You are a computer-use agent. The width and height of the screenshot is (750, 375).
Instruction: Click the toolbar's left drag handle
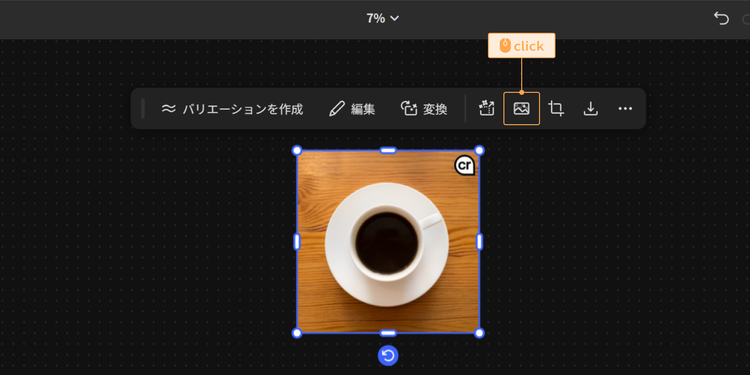point(143,109)
